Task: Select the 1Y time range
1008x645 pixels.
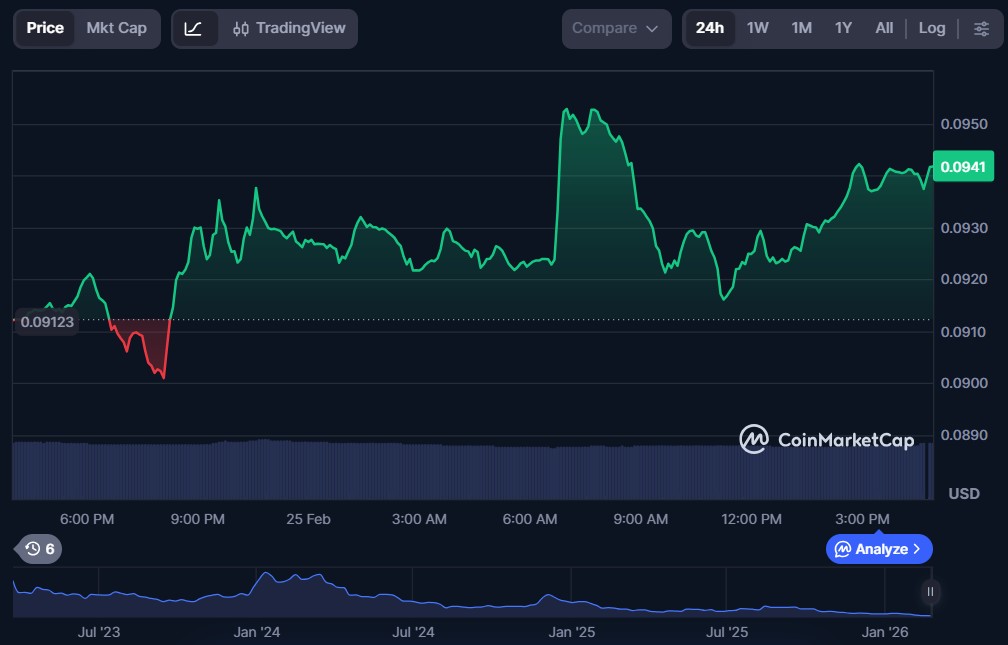Action: point(843,28)
